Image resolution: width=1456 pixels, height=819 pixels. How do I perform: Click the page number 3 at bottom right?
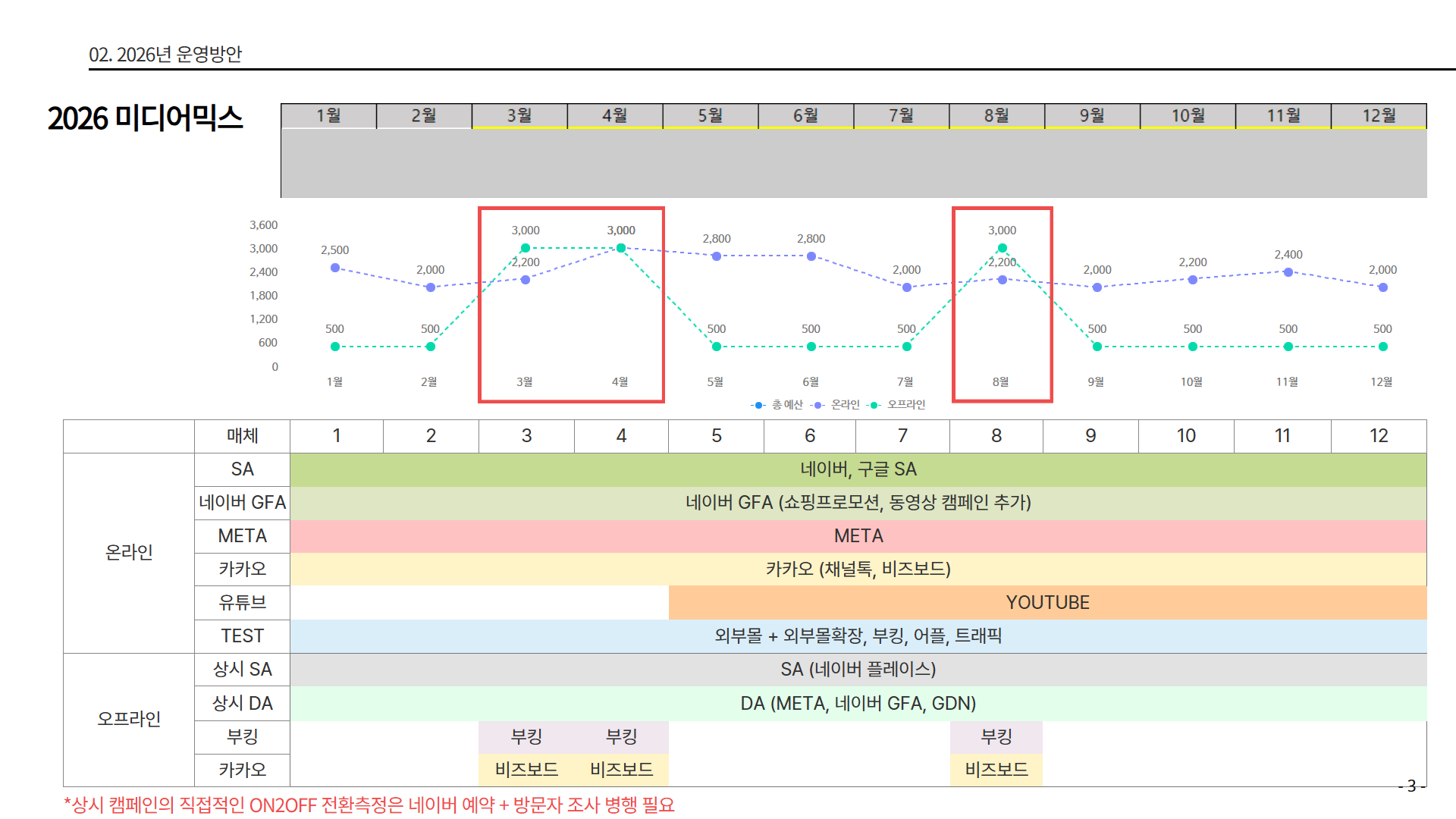[1410, 786]
